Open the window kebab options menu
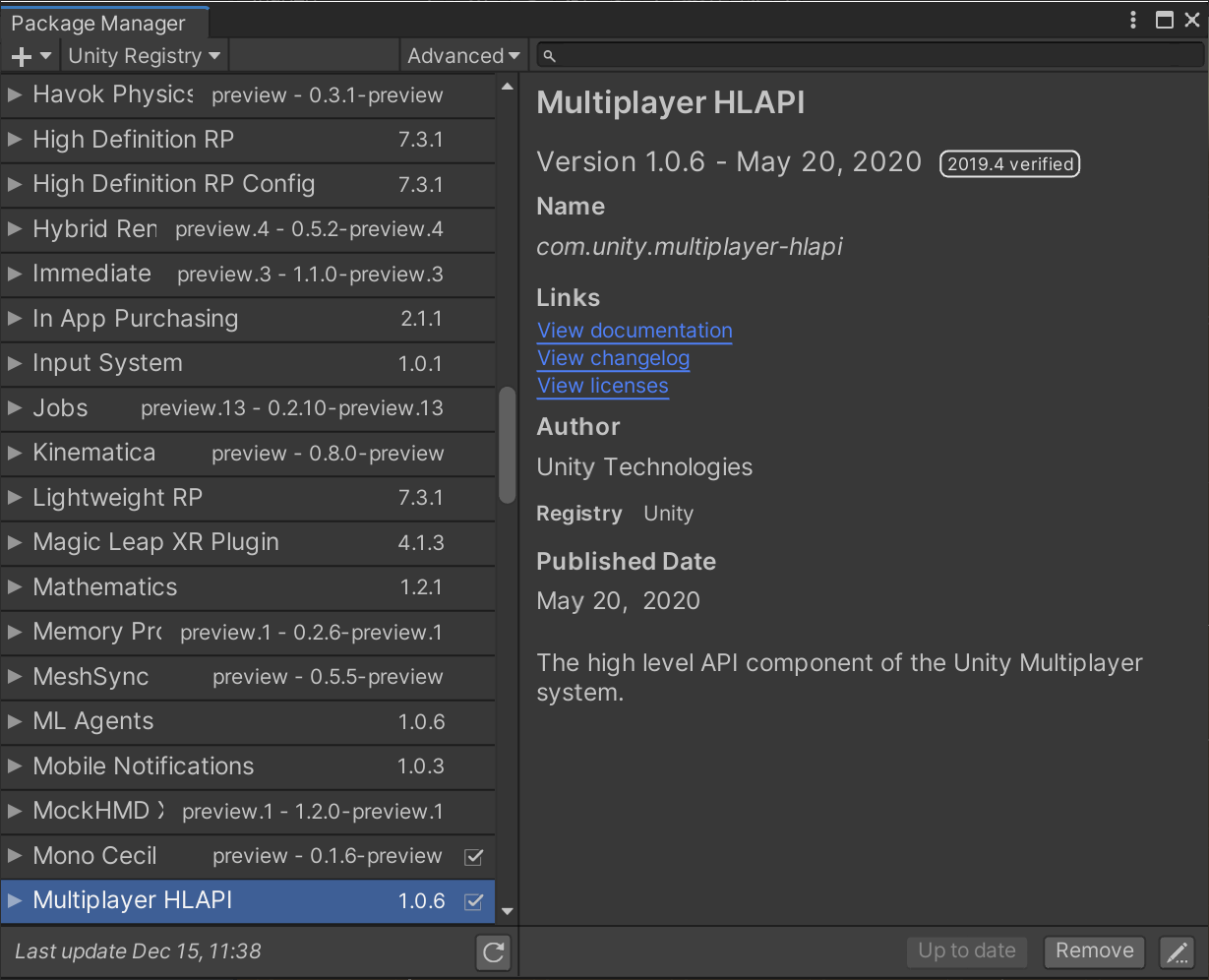 1133,20
